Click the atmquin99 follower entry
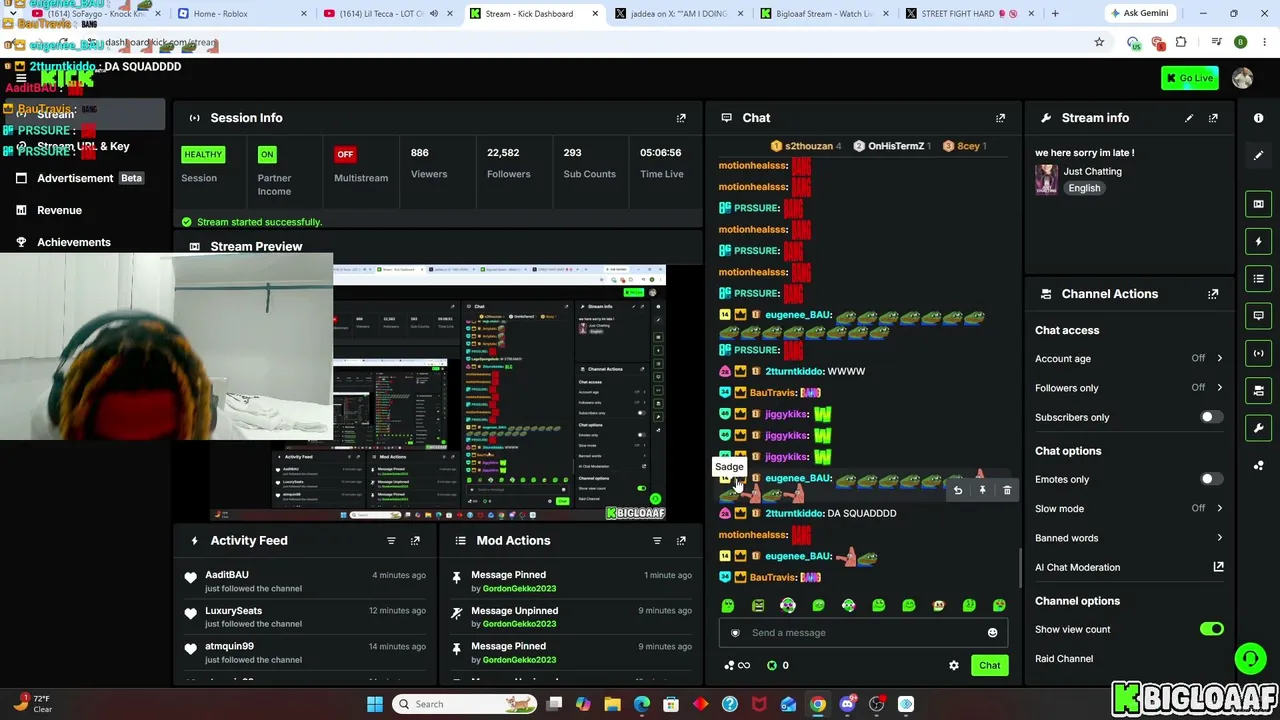 tap(306, 653)
